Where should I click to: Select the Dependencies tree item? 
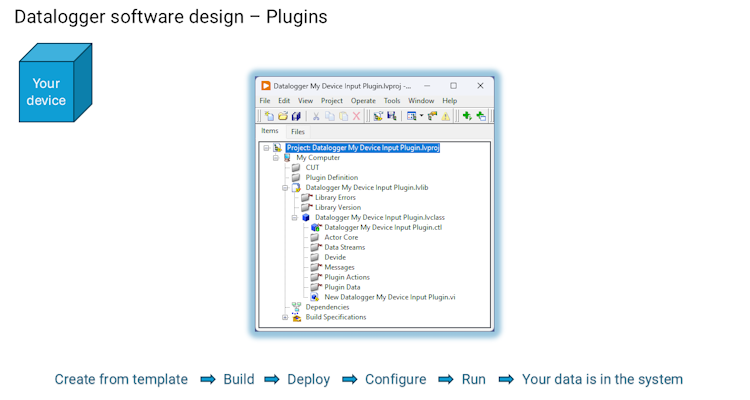point(327,307)
